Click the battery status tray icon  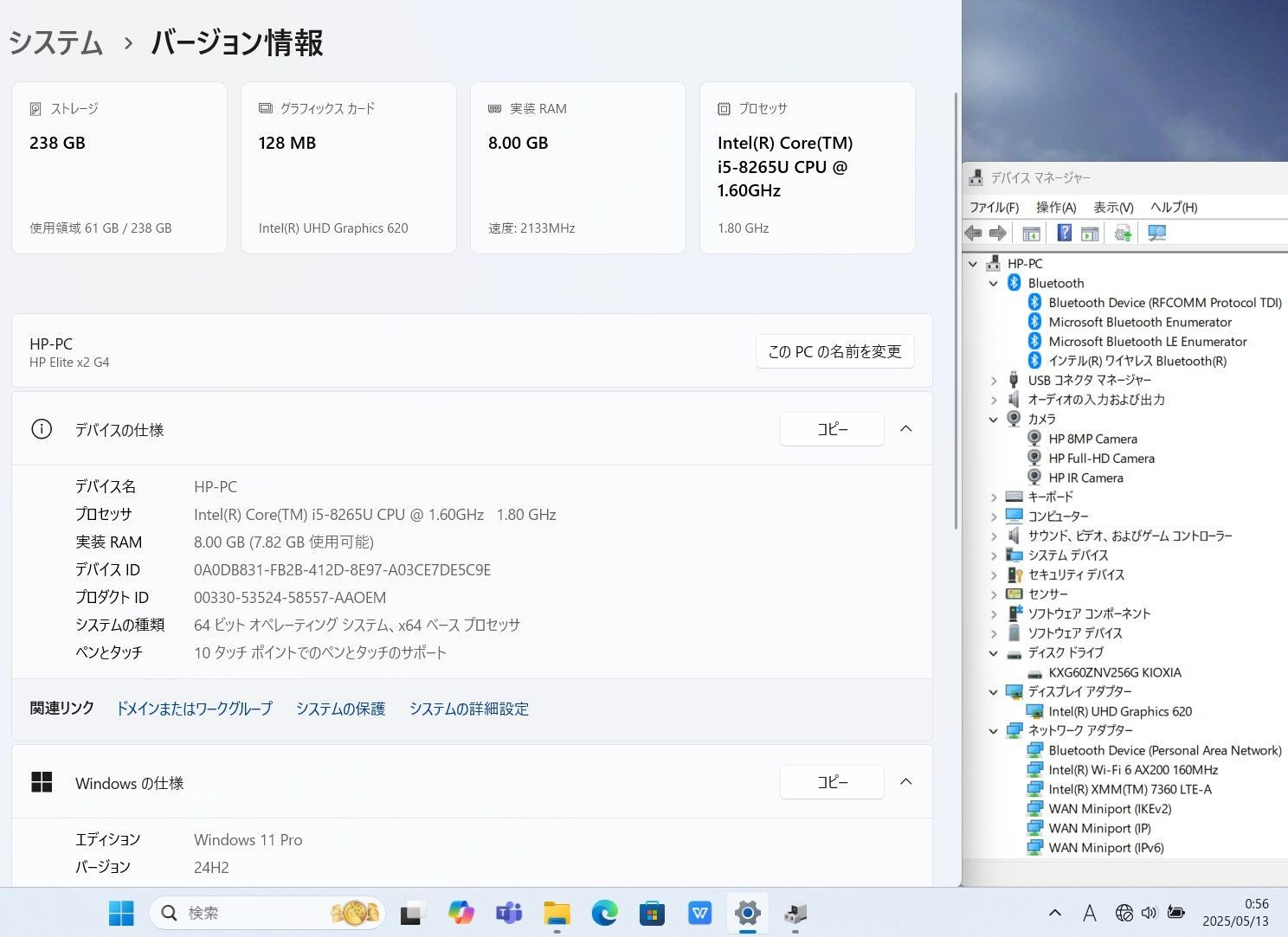[1175, 913]
